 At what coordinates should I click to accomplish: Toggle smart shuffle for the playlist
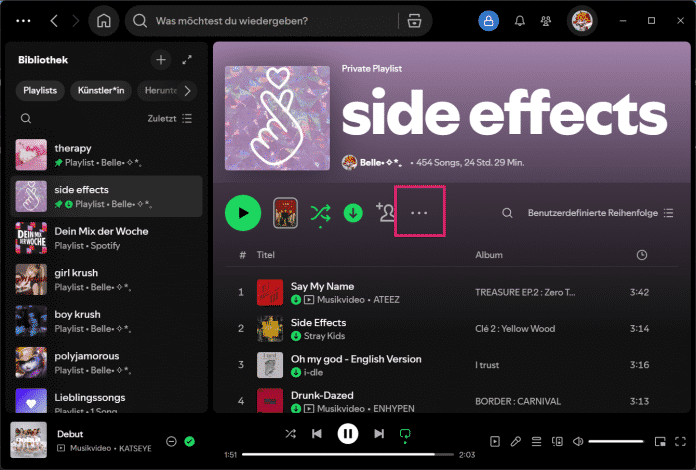[320, 213]
